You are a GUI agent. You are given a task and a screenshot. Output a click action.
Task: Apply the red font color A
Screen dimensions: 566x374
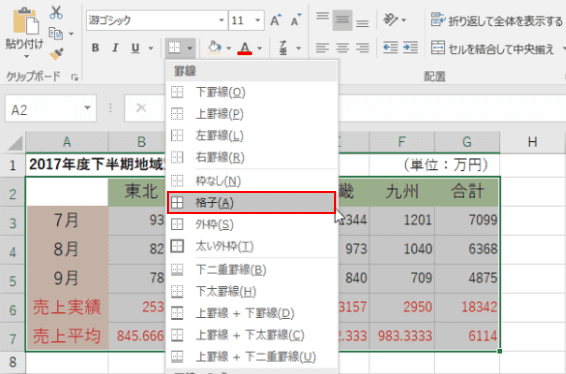pos(245,48)
